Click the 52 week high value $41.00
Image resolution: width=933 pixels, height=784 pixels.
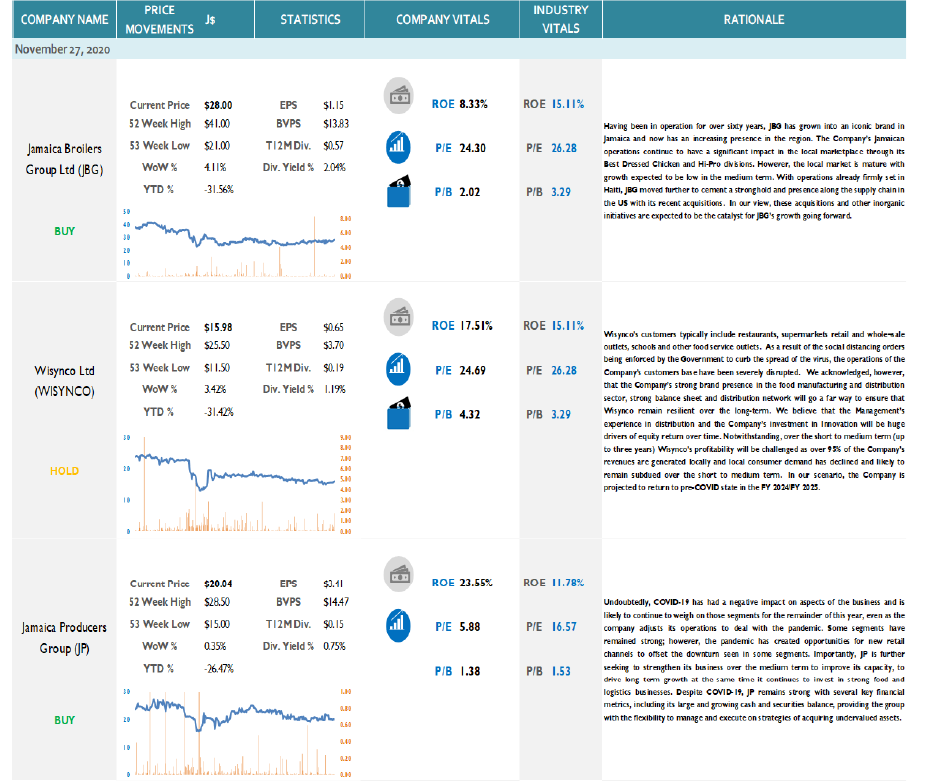217,124
